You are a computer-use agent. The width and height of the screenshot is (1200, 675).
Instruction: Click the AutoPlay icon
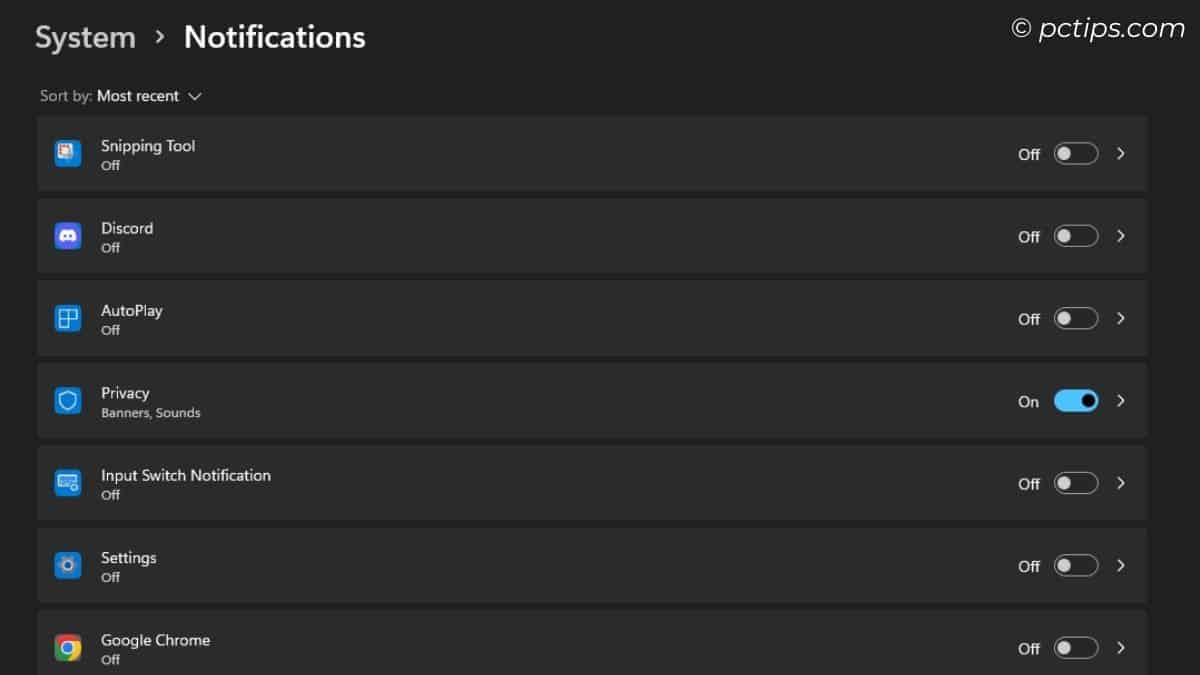point(67,318)
